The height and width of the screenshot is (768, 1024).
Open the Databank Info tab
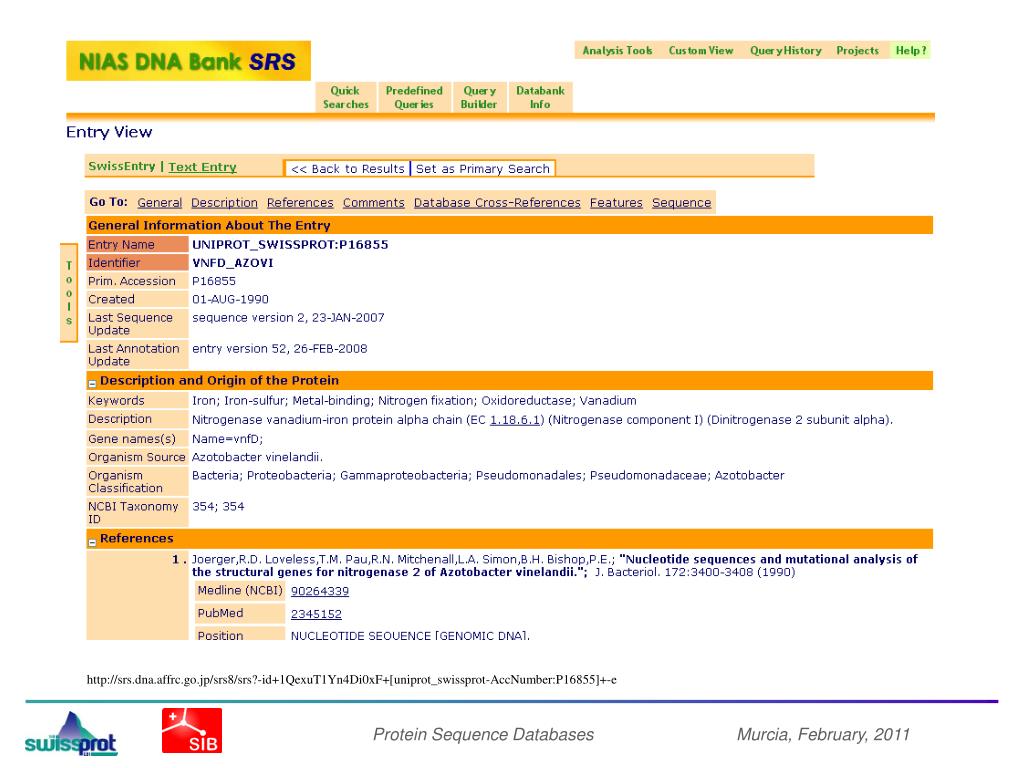(x=540, y=97)
